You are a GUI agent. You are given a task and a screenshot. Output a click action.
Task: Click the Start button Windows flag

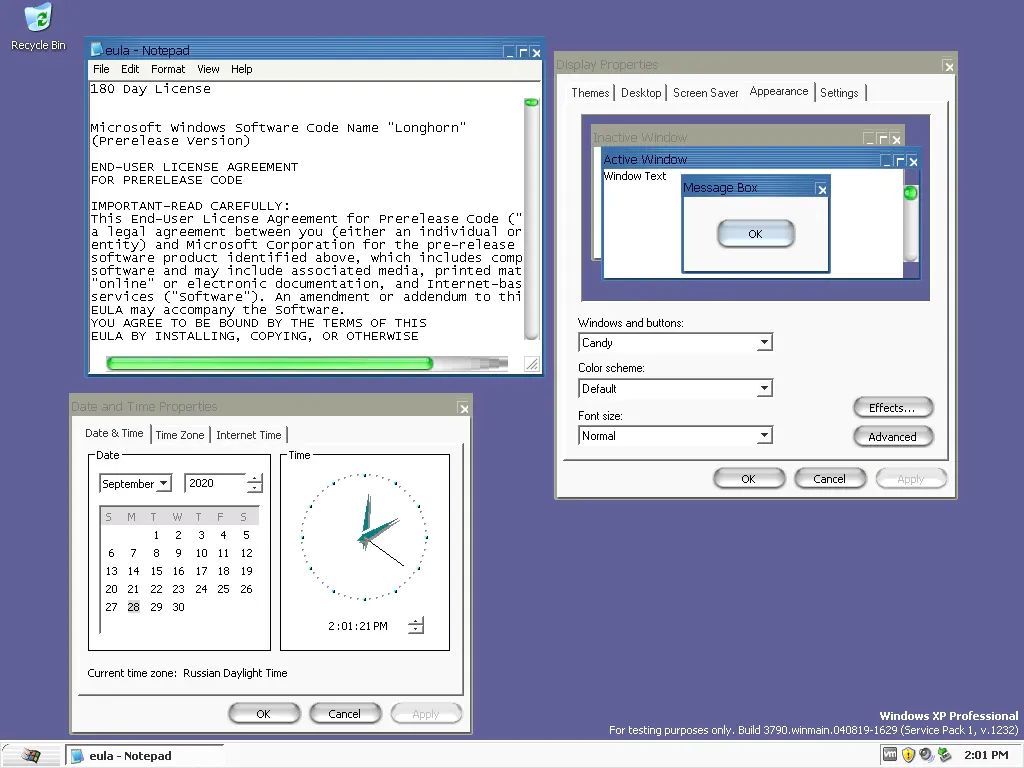click(x=30, y=755)
